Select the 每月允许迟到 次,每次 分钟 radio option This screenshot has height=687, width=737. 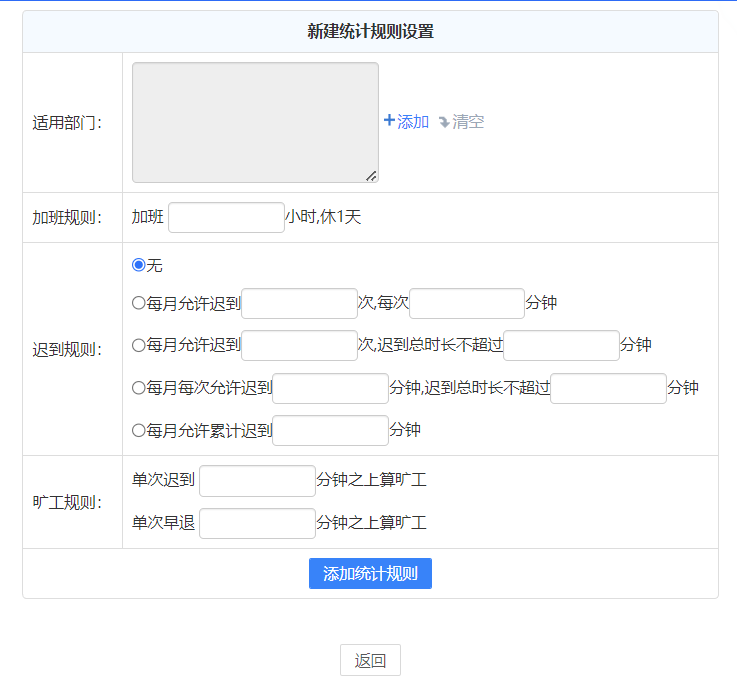click(x=139, y=303)
